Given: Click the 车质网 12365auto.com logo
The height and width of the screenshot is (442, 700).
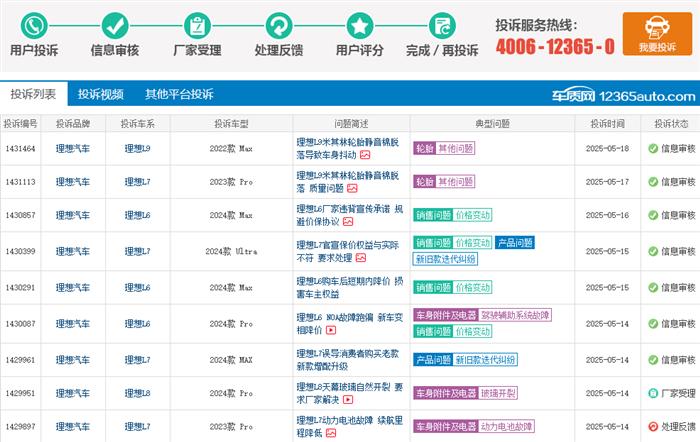Looking at the screenshot, I should tap(623, 95).
